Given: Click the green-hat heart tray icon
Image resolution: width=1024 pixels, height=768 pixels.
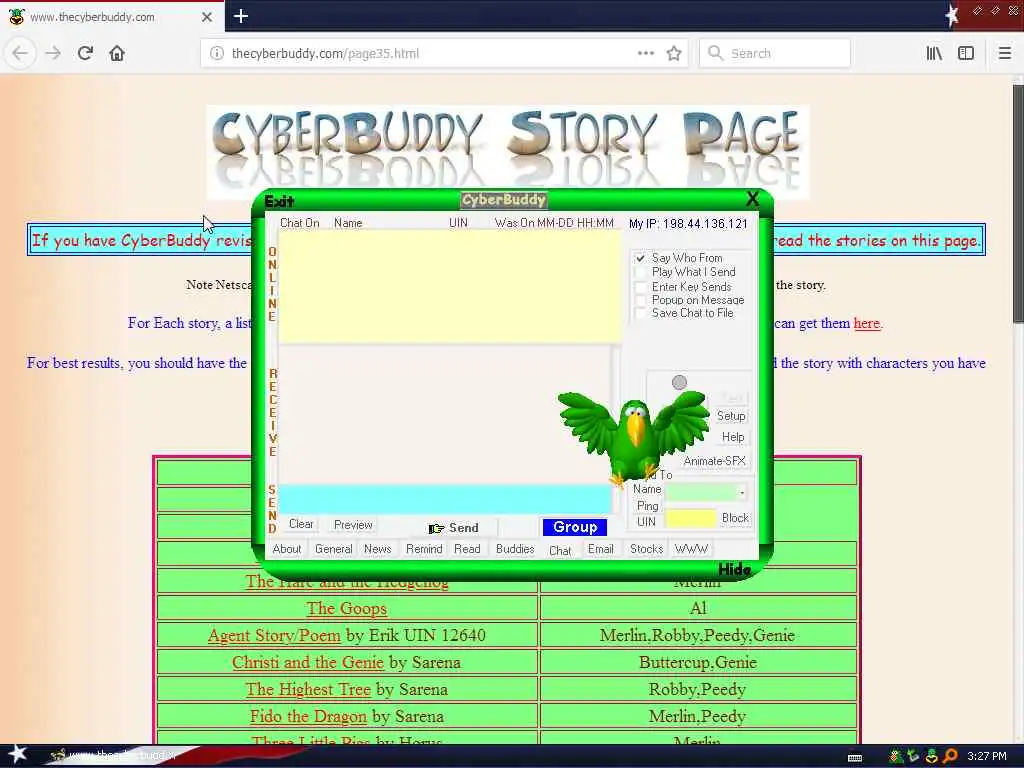Looking at the screenshot, I should (x=931, y=756).
